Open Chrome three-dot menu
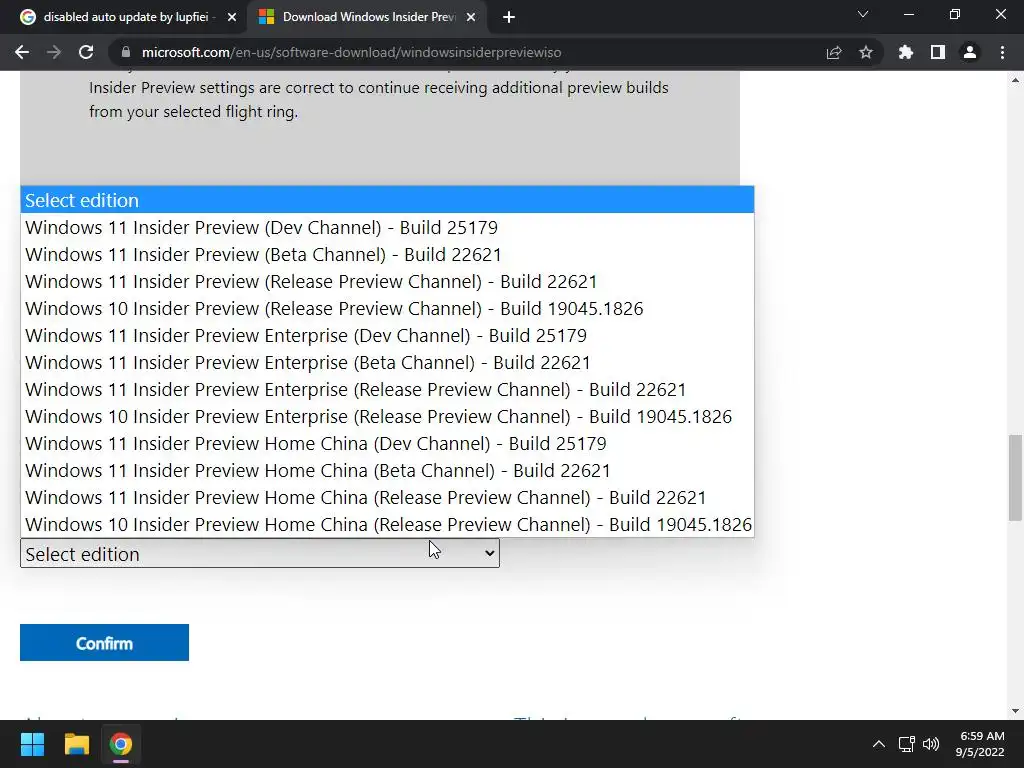1024x768 pixels. (x=1002, y=52)
